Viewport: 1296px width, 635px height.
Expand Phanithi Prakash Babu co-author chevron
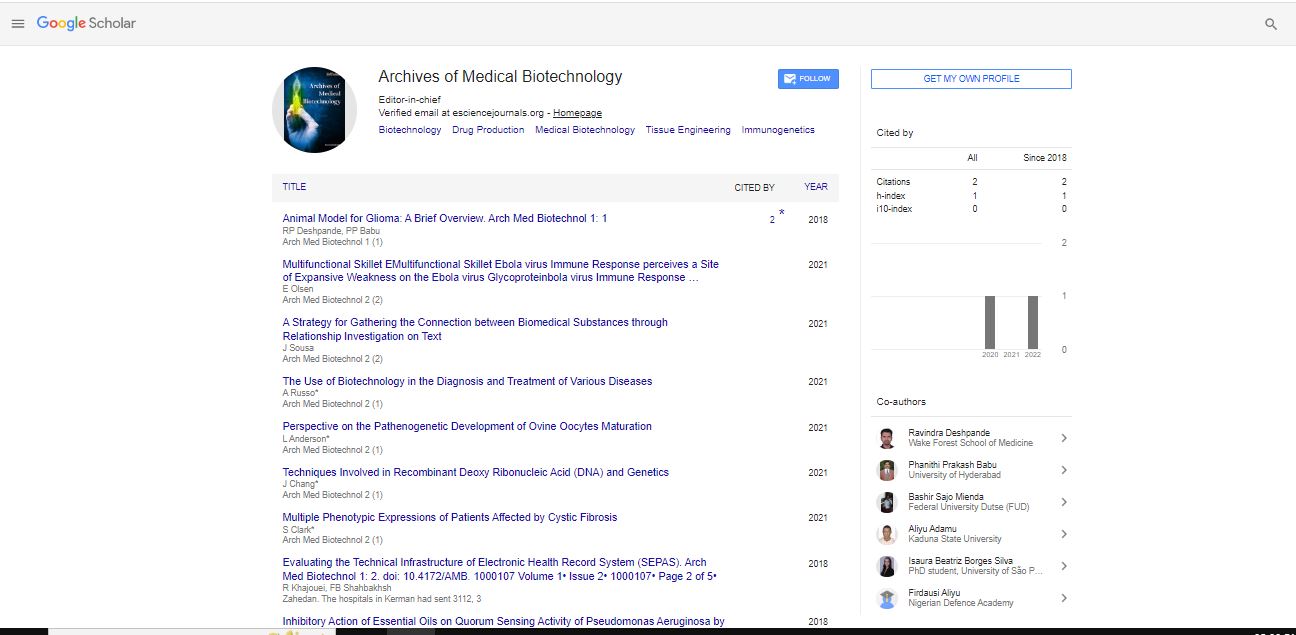click(x=1064, y=470)
